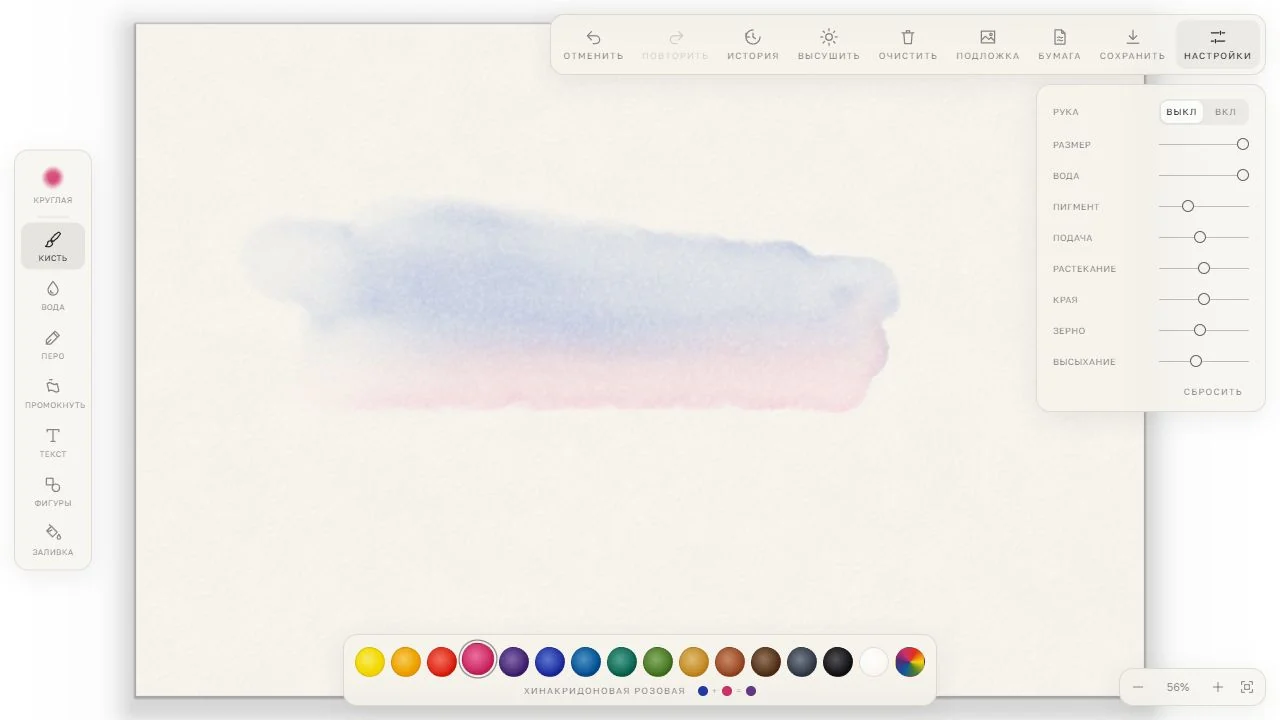Open the Круглая brush shape selector
The height and width of the screenshot is (720, 1280).
click(x=53, y=185)
